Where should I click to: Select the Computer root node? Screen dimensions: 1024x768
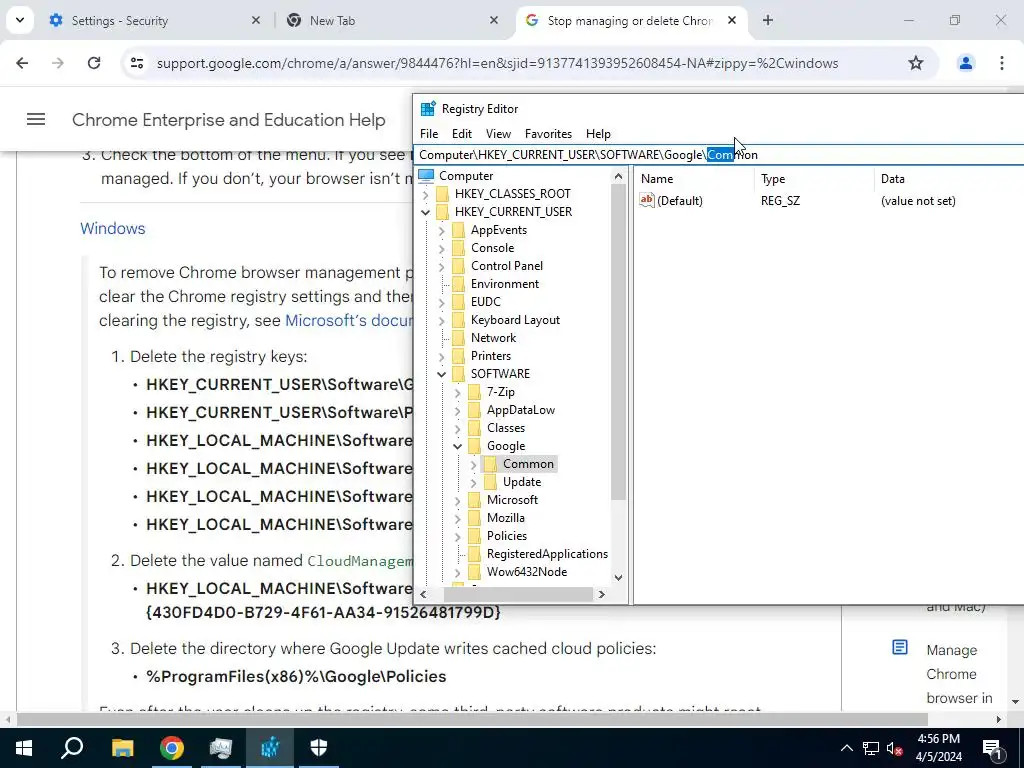click(x=466, y=176)
